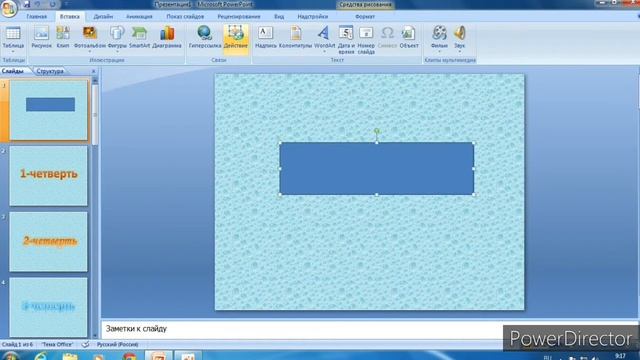The image size is (640, 360).
Task: Click the Русский (Россия) language indicator
Action: [117, 344]
